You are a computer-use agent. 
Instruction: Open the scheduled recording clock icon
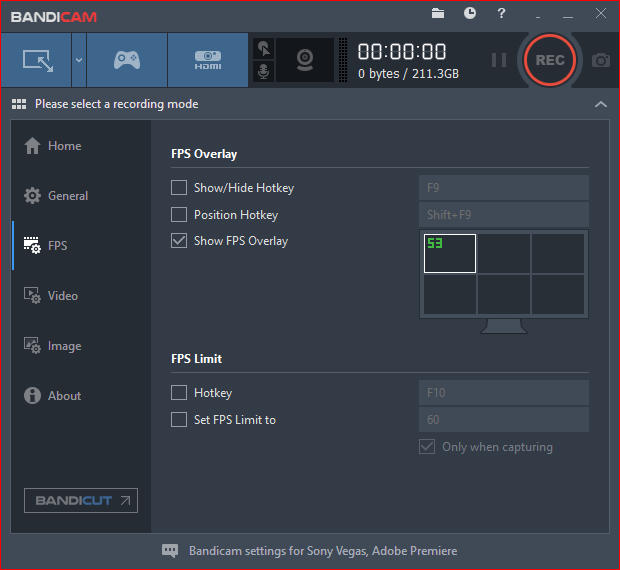tap(470, 13)
